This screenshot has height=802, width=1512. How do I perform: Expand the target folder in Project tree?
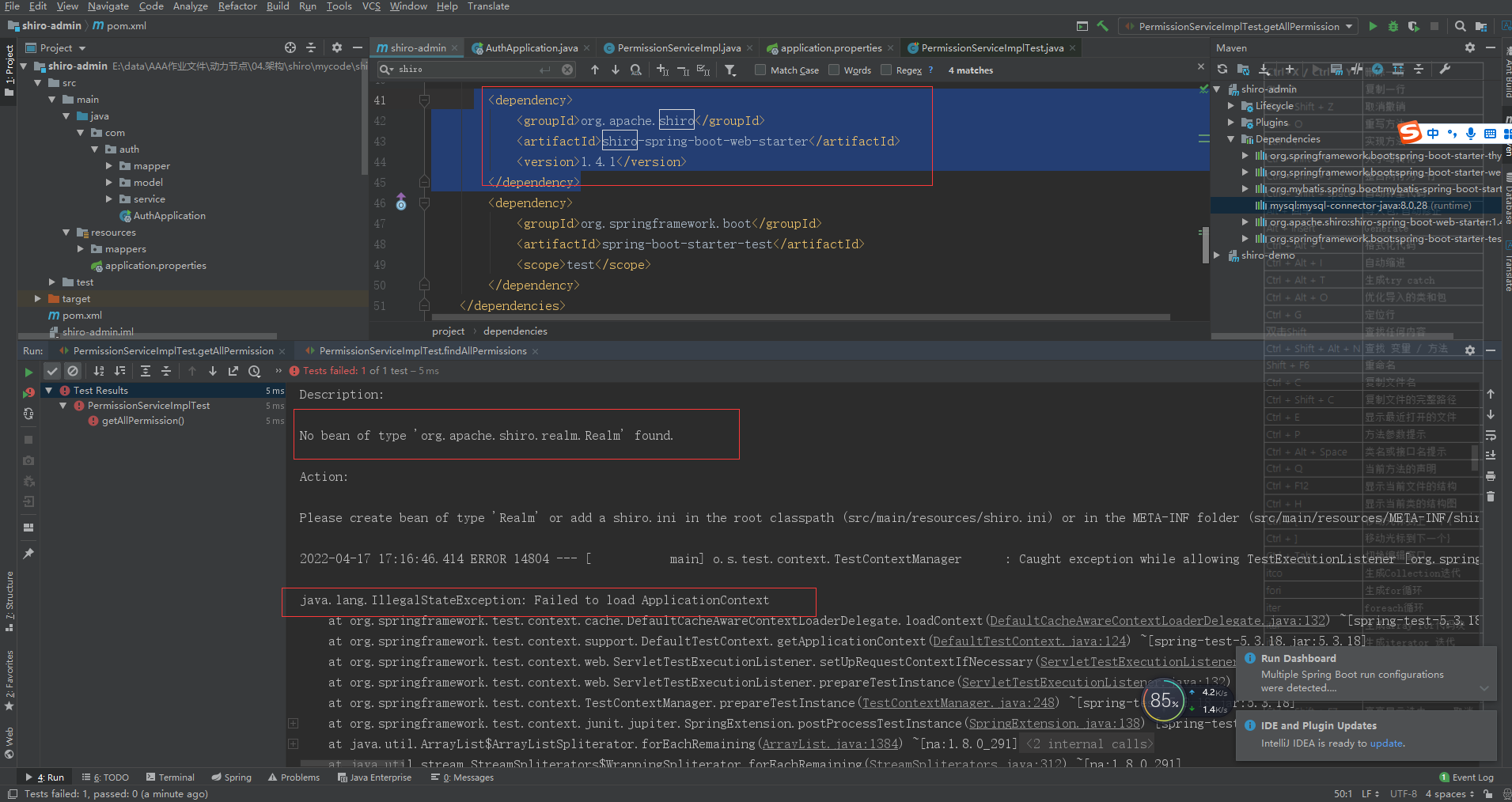click(36, 298)
